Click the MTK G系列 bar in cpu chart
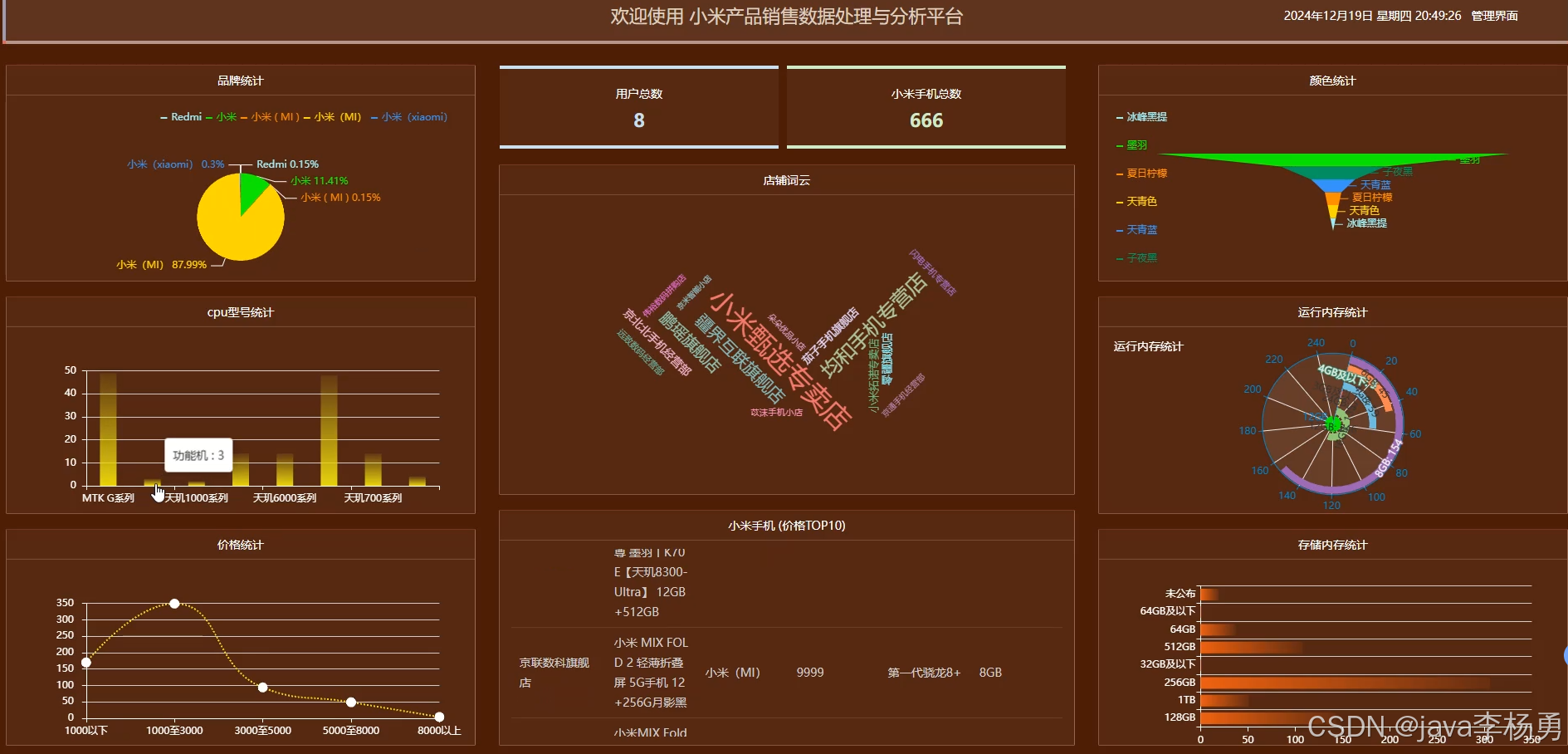The width and height of the screenshot is (1568, 754). (108, 429)
